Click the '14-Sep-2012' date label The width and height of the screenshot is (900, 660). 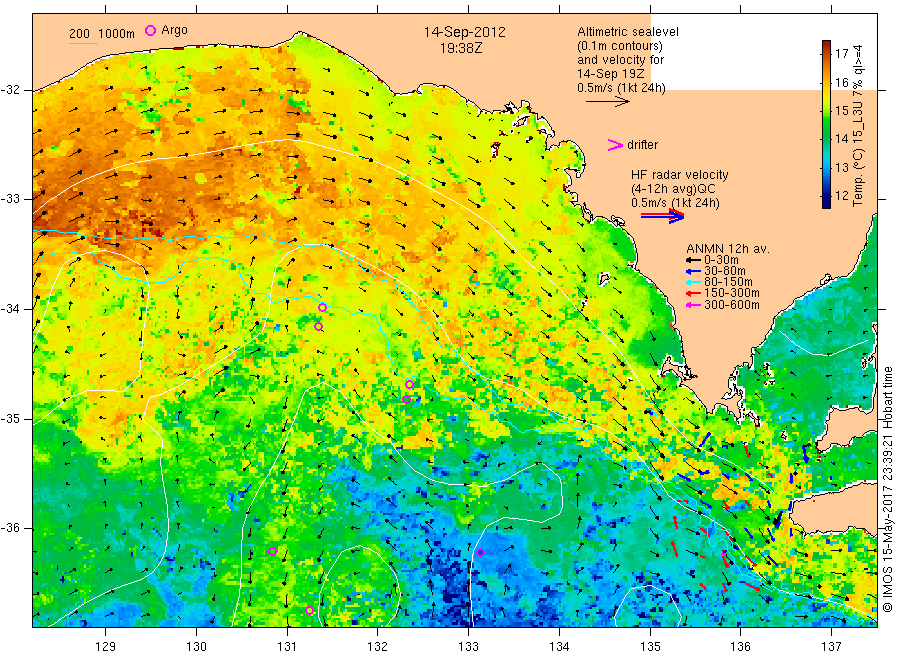point(464,32)
